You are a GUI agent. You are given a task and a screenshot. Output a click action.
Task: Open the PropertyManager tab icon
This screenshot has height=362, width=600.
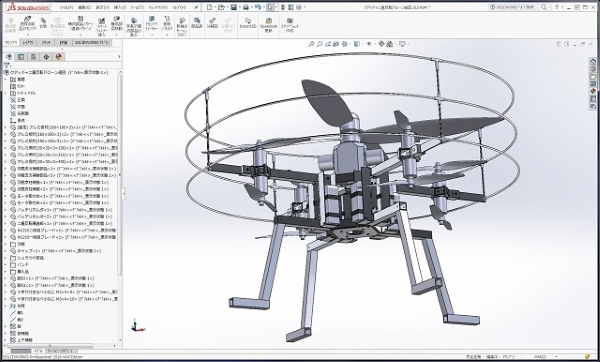click(21, 57)
